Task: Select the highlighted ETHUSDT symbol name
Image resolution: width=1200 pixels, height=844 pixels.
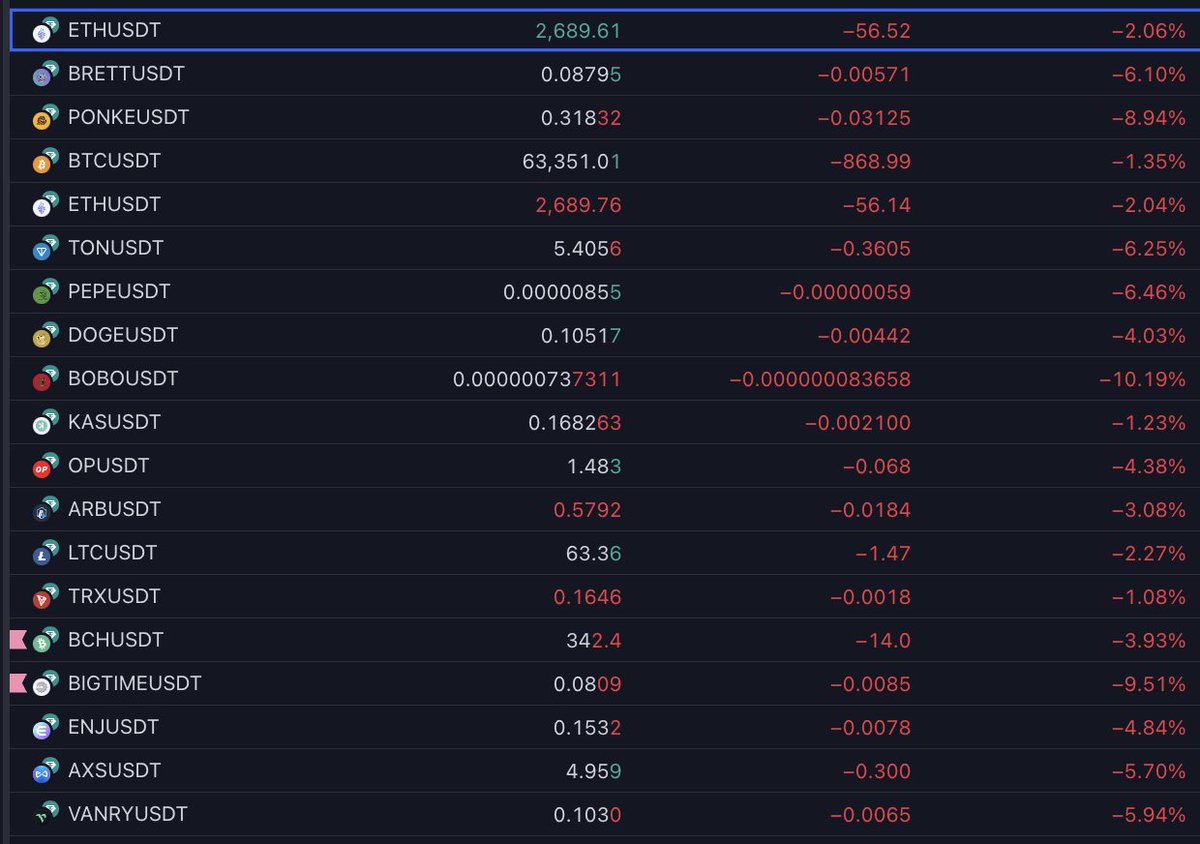Action: 114,31
